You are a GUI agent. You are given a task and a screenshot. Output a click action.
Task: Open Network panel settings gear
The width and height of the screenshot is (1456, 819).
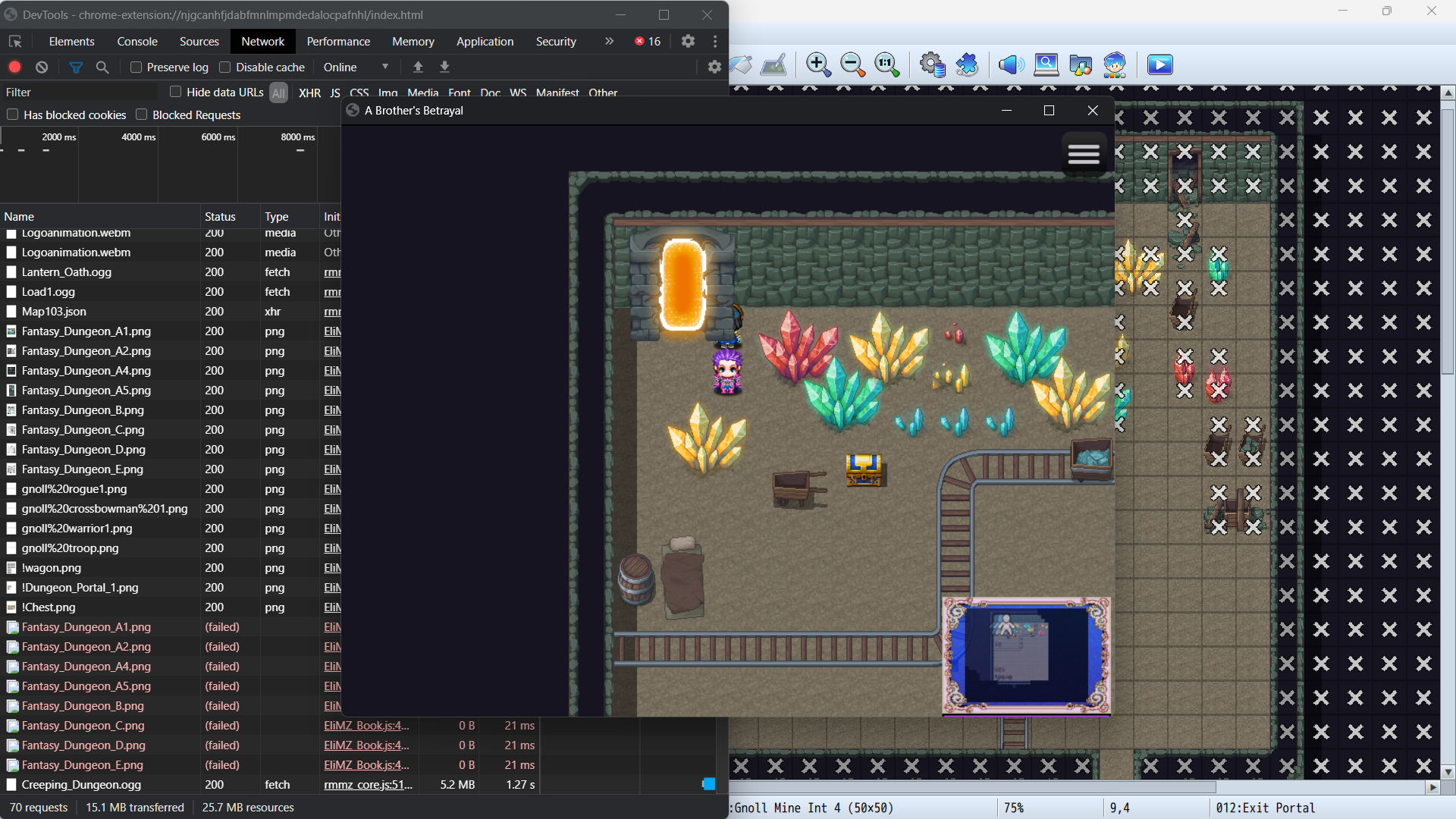point(714,67)
